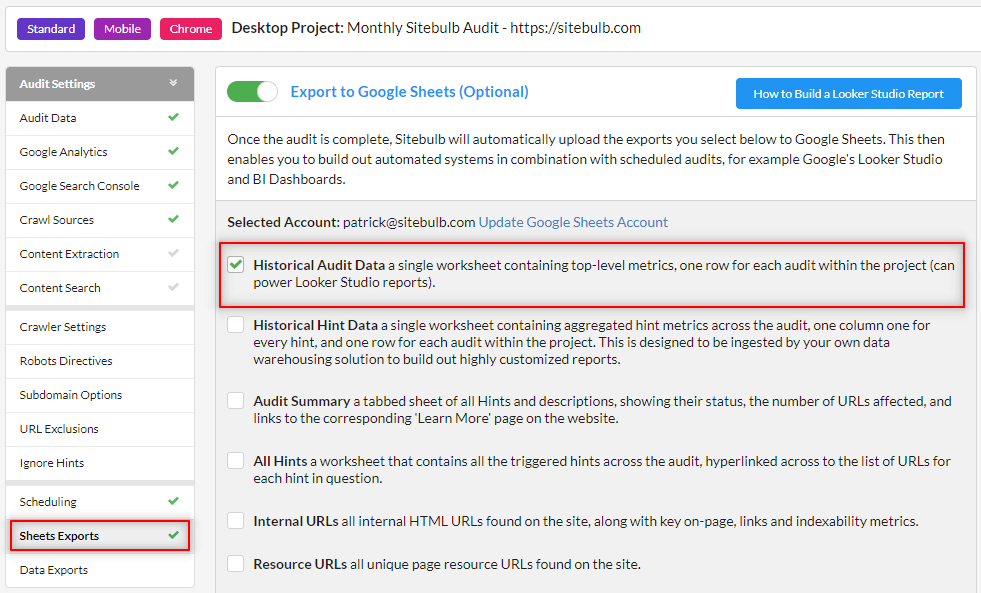Click the green checkmark beside Sheets Exports

(x=173, y=535)
